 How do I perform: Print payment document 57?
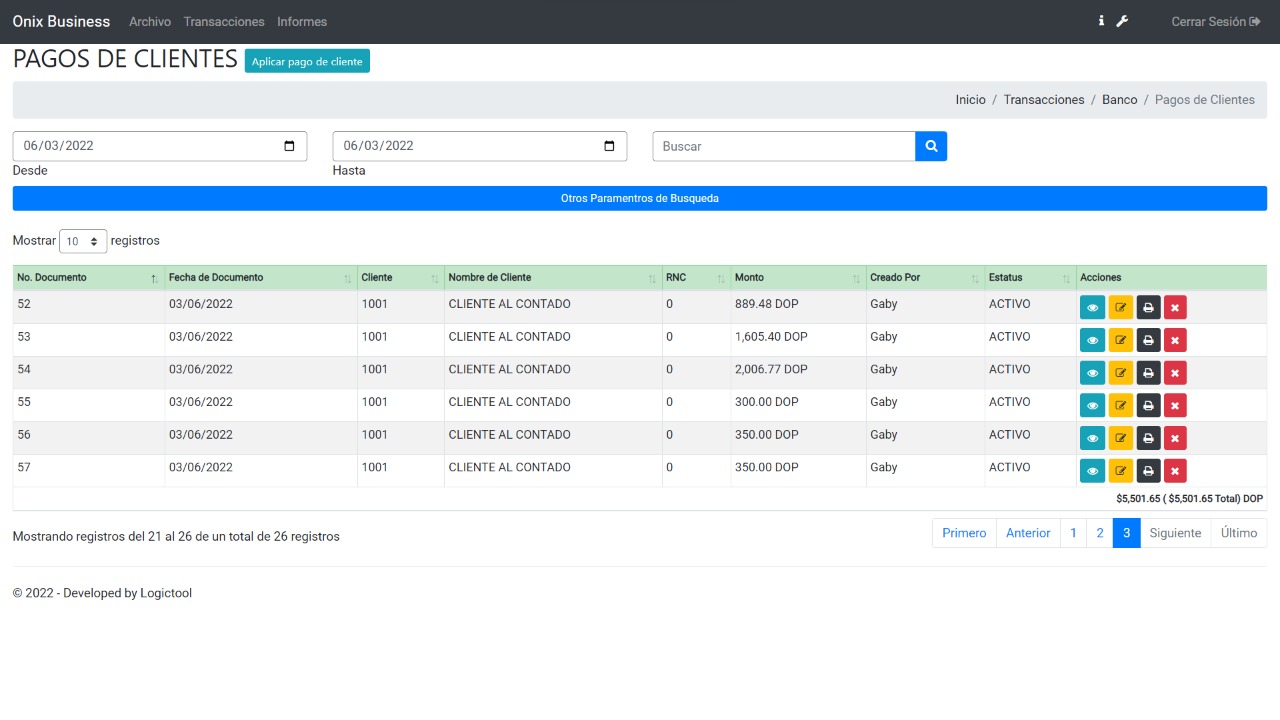1148,471
